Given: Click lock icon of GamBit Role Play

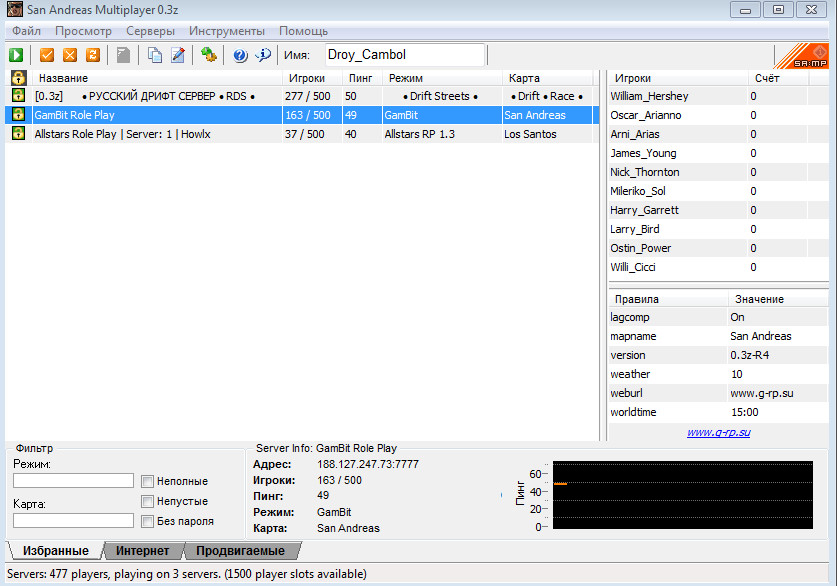Looking at the screenshot, I should click(18, 114).
